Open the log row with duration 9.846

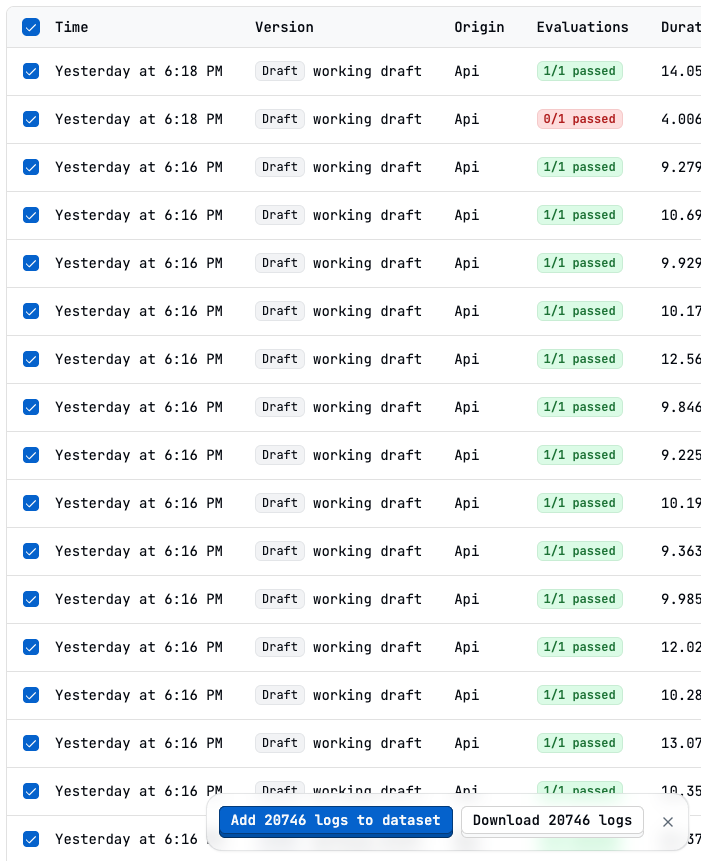pyautogui.click(x=354, y=407)
